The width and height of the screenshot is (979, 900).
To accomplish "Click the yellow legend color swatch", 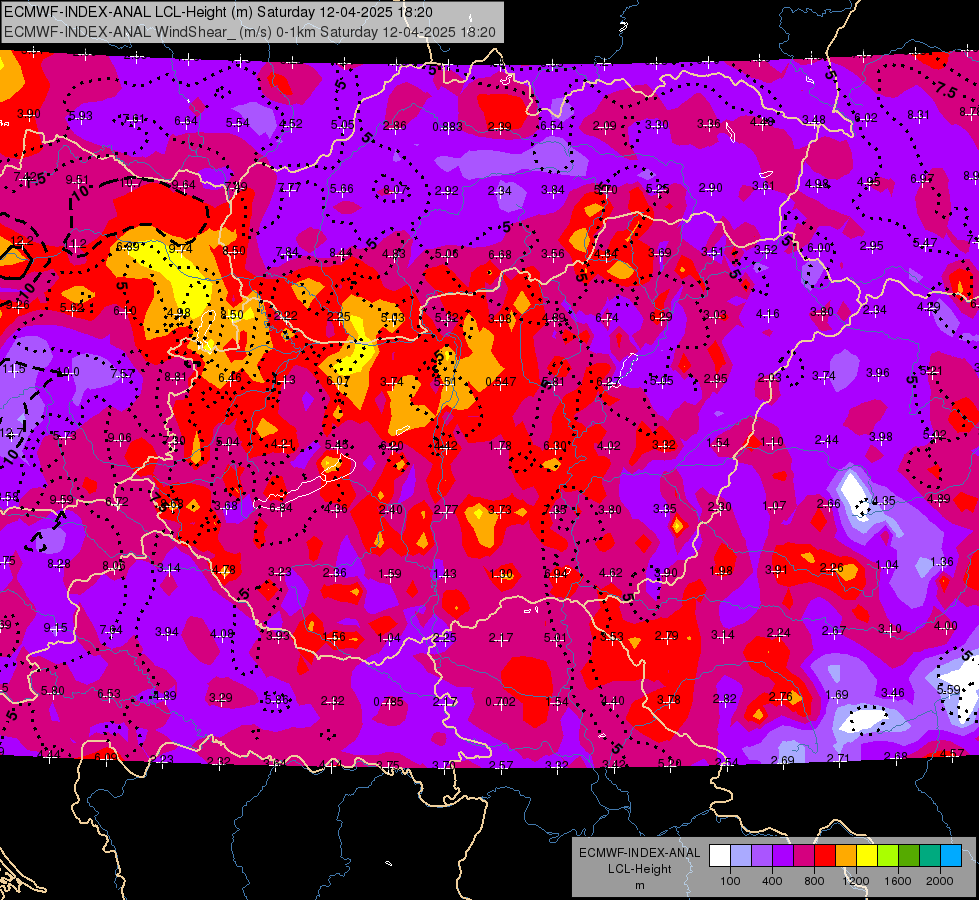I will [x=867, y=856].
